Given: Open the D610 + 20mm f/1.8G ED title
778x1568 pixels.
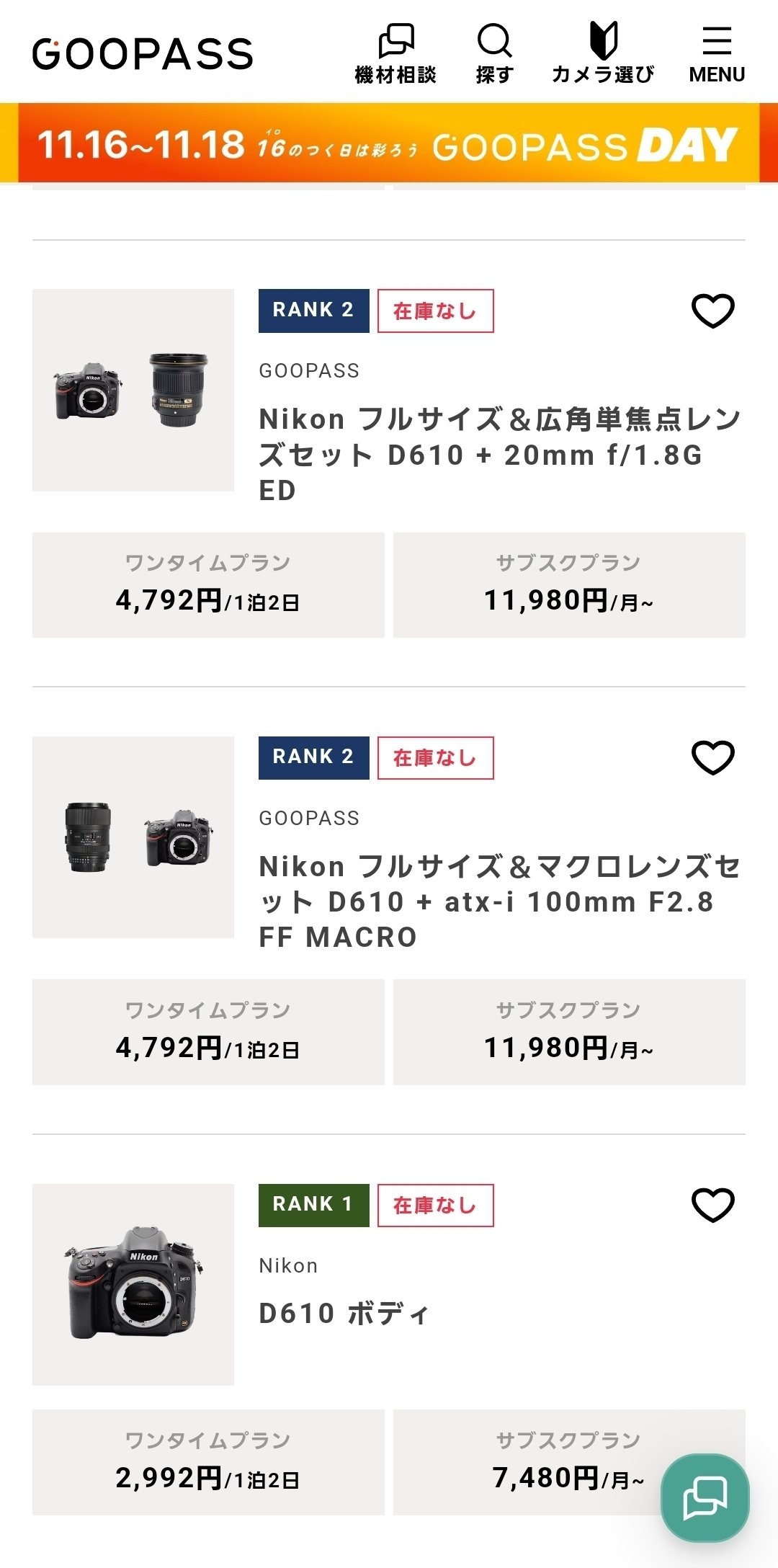Looking at the screenshot, I should click(497, 454).
